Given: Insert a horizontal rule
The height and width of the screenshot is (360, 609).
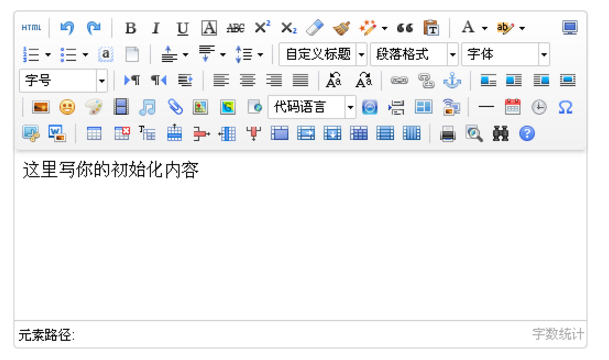Looking at the screenshot, I should click(486, 107).
